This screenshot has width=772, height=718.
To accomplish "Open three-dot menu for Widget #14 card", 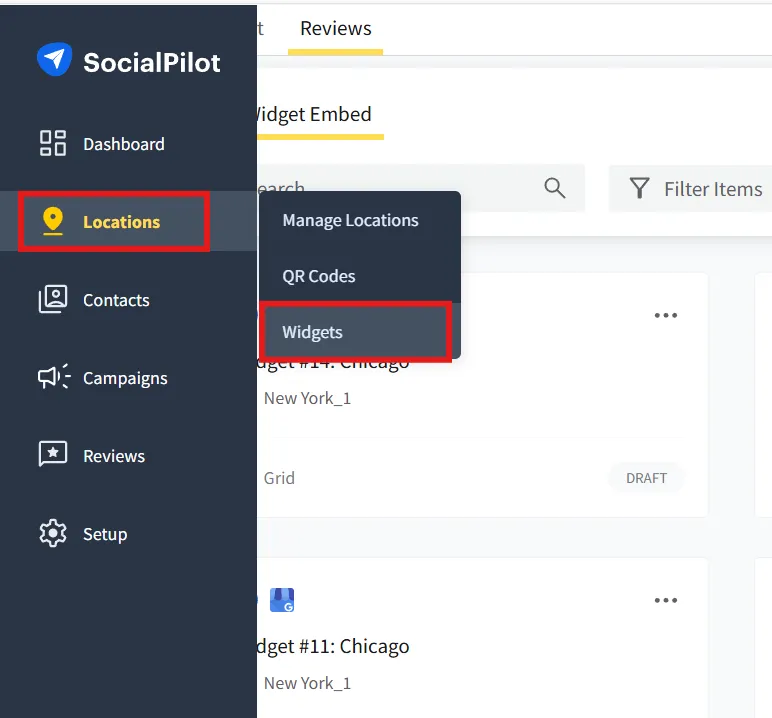I will coord(666,315).
